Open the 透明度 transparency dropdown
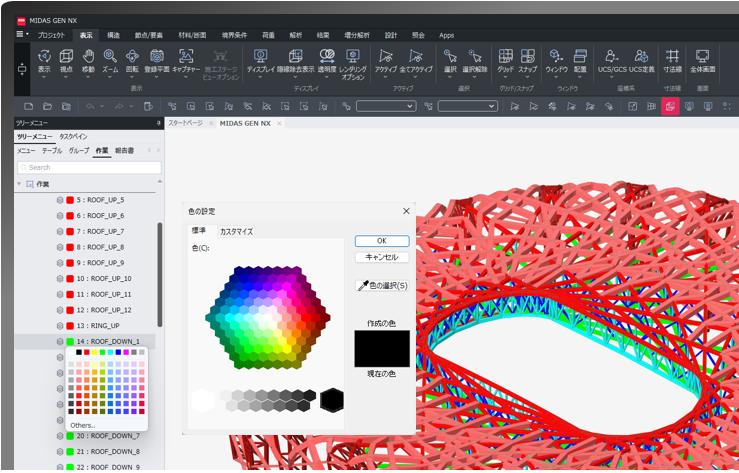Viewport: 739px width, 473px height. [327, 77]
